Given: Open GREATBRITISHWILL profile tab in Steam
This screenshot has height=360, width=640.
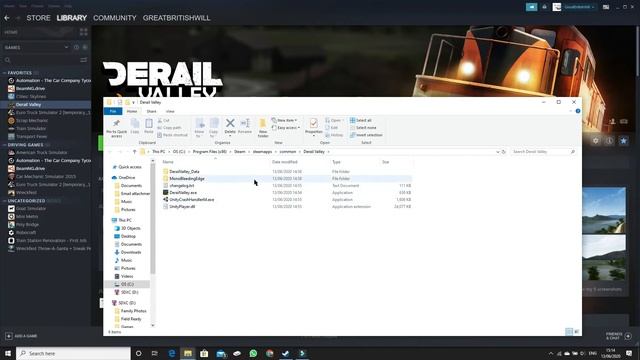Looking at the screenshot, I should (x=176, y=18).
